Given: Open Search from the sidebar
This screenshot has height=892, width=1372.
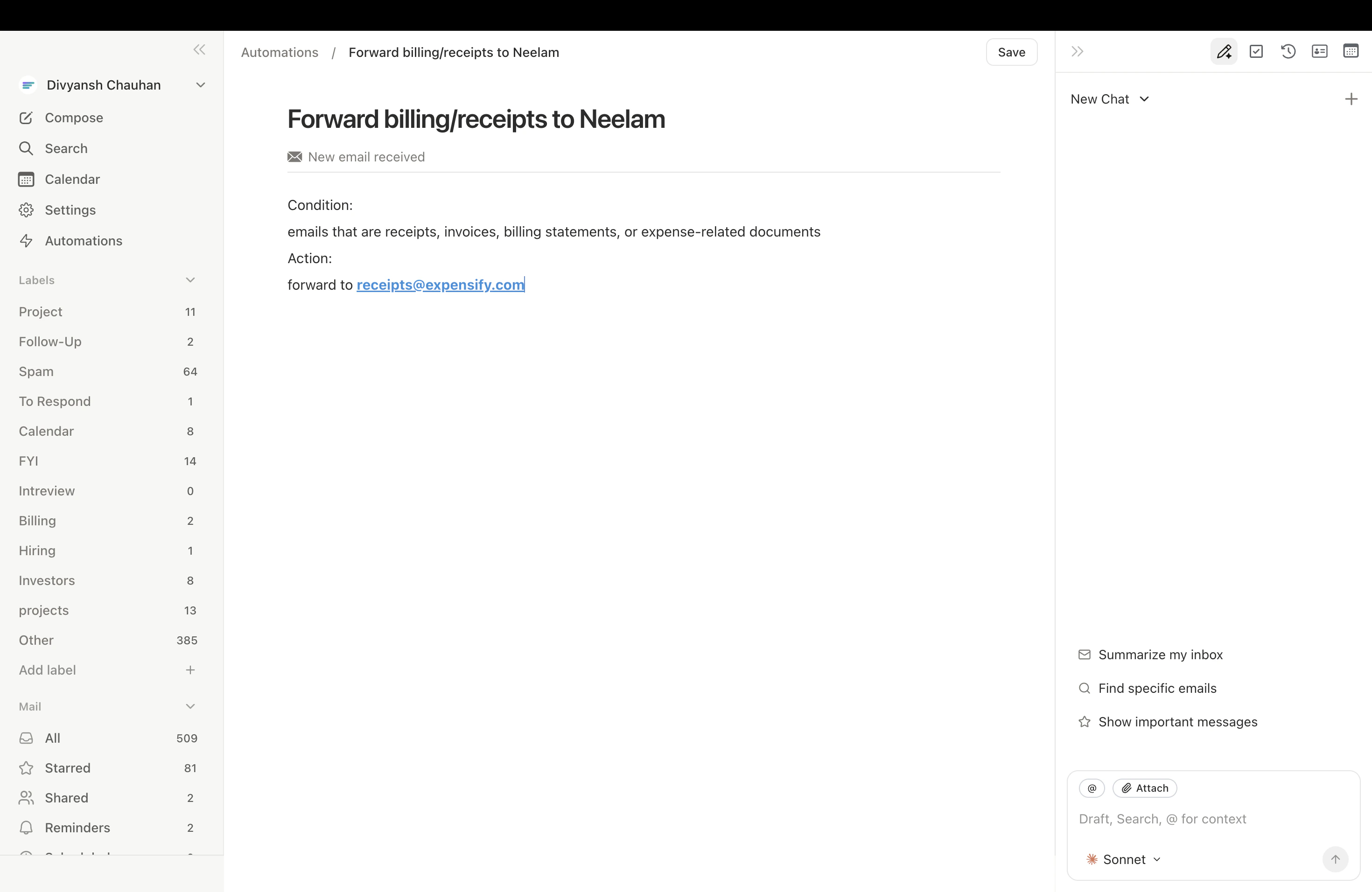Looking at the screenshot, I should pyautogui.click(x=66, y=148).
